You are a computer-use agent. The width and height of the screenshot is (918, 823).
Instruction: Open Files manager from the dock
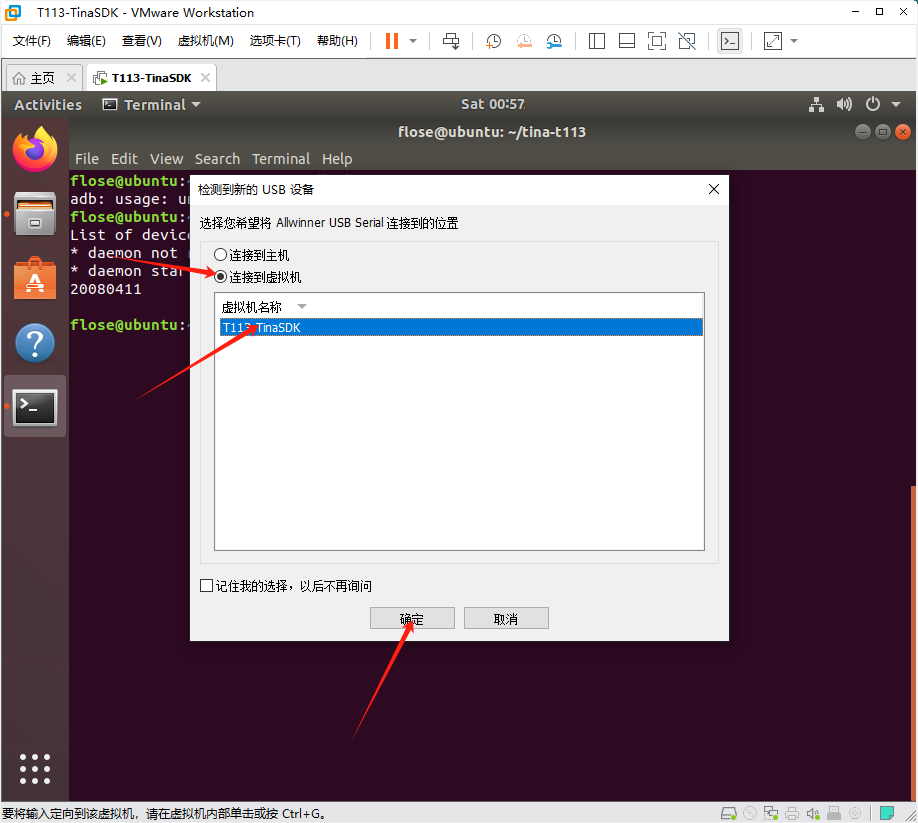tap(35, 214)
